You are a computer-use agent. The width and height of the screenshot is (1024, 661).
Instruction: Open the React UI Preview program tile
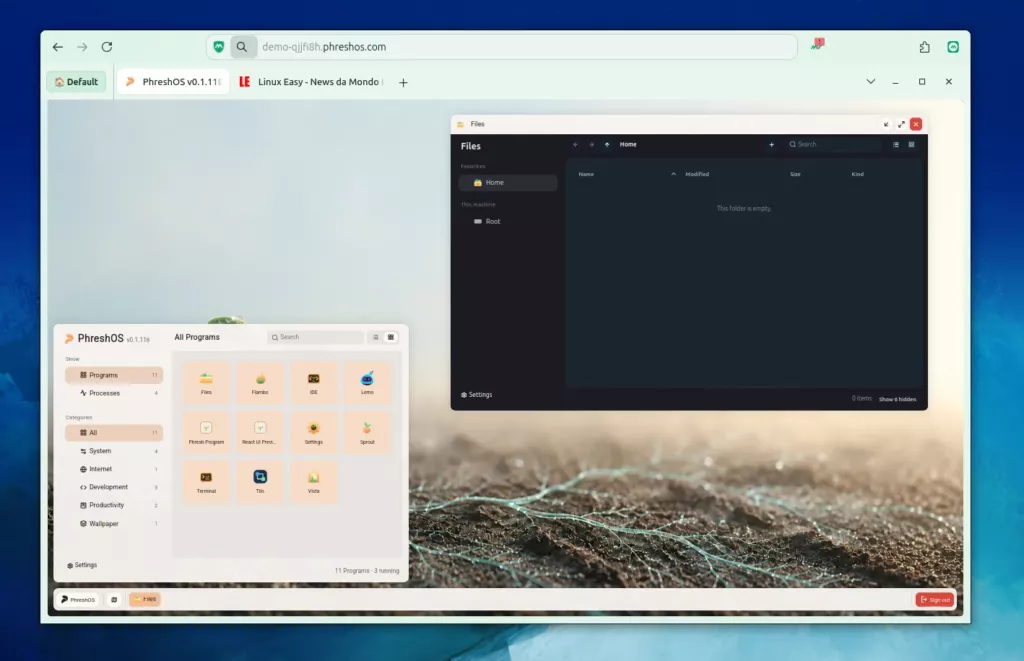260,432
